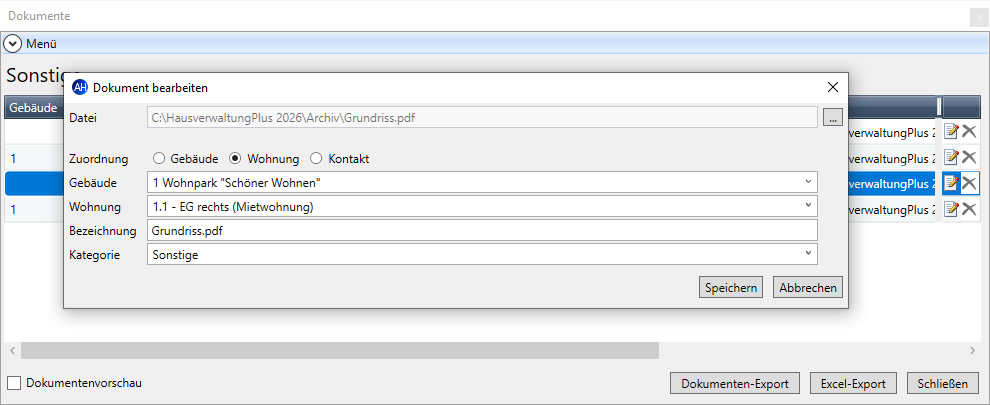Image resolution: width=990 pixels, height=405 pixels.
Task: Delete the second row document
Action: [969, 157]
